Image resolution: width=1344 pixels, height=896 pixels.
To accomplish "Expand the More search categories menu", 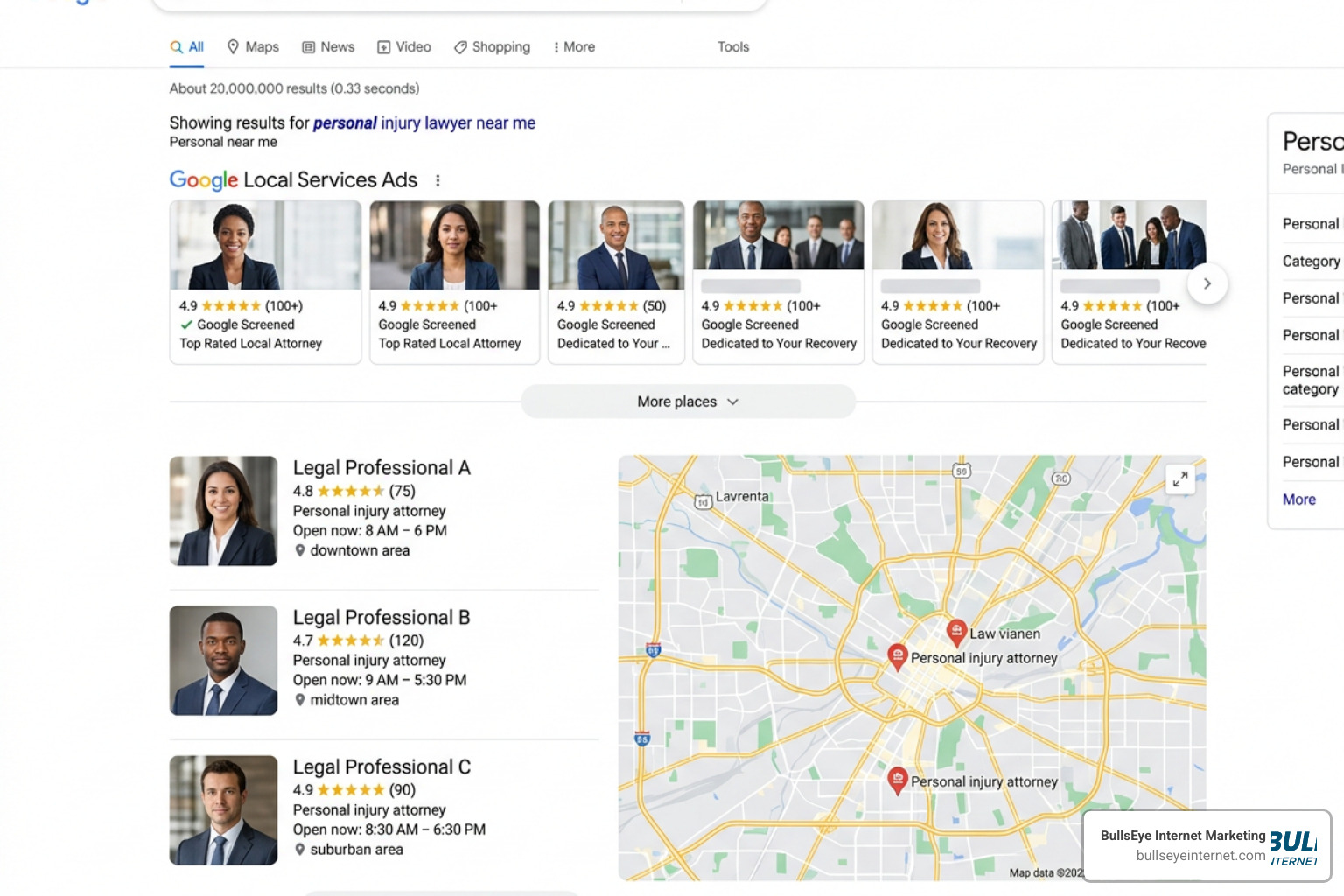I will click(x=574, y=47).
